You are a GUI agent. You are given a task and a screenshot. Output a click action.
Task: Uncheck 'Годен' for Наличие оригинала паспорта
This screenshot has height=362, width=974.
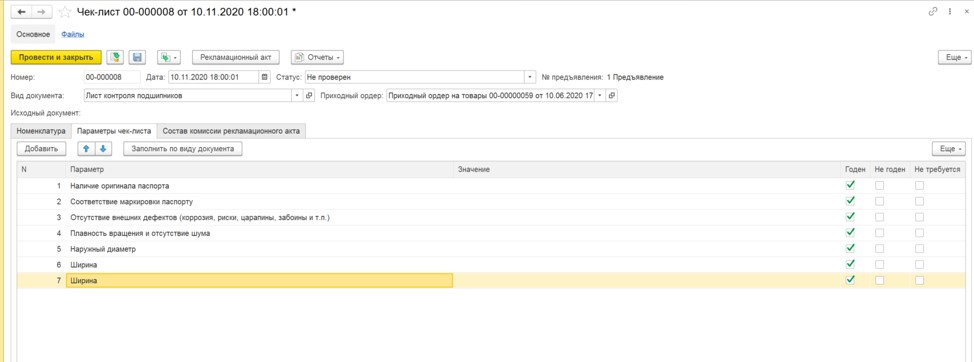(x=850, y=185)
